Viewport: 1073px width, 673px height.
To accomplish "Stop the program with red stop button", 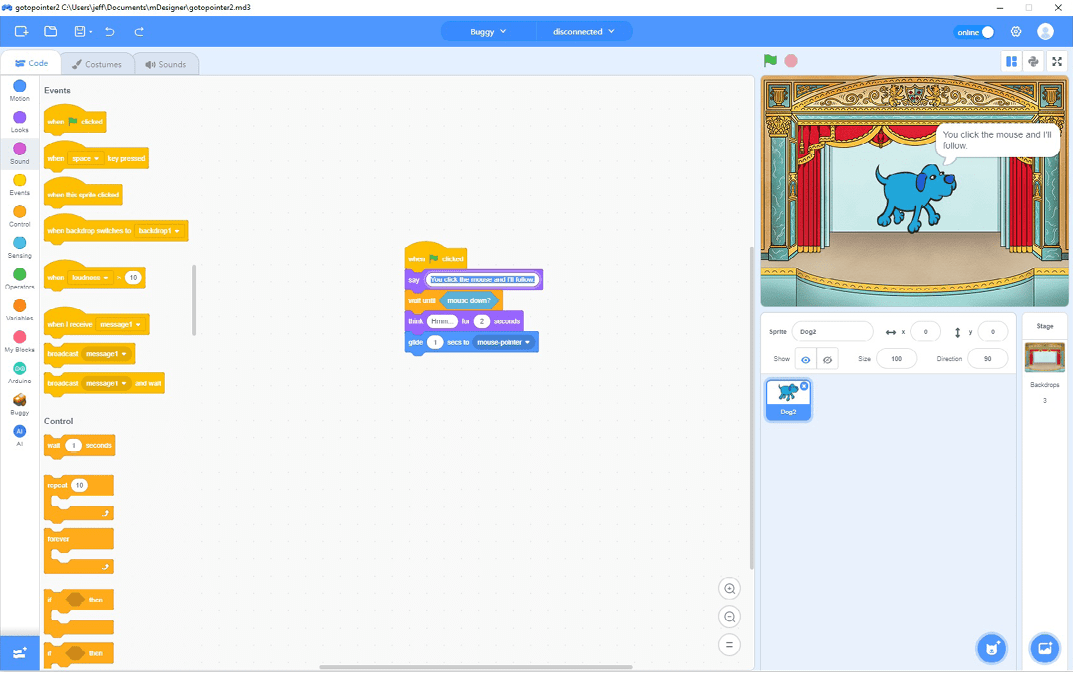I will coord(791,61).
